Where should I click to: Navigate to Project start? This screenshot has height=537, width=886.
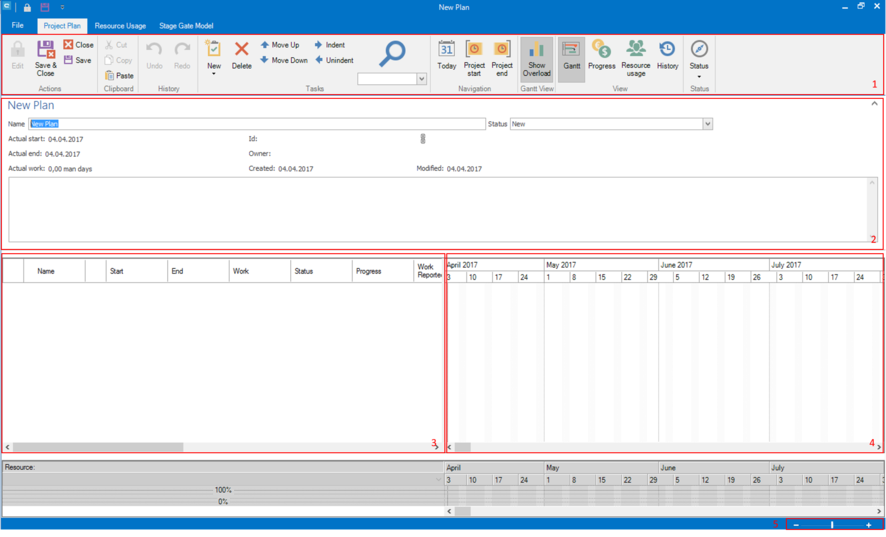click(474, 56)
